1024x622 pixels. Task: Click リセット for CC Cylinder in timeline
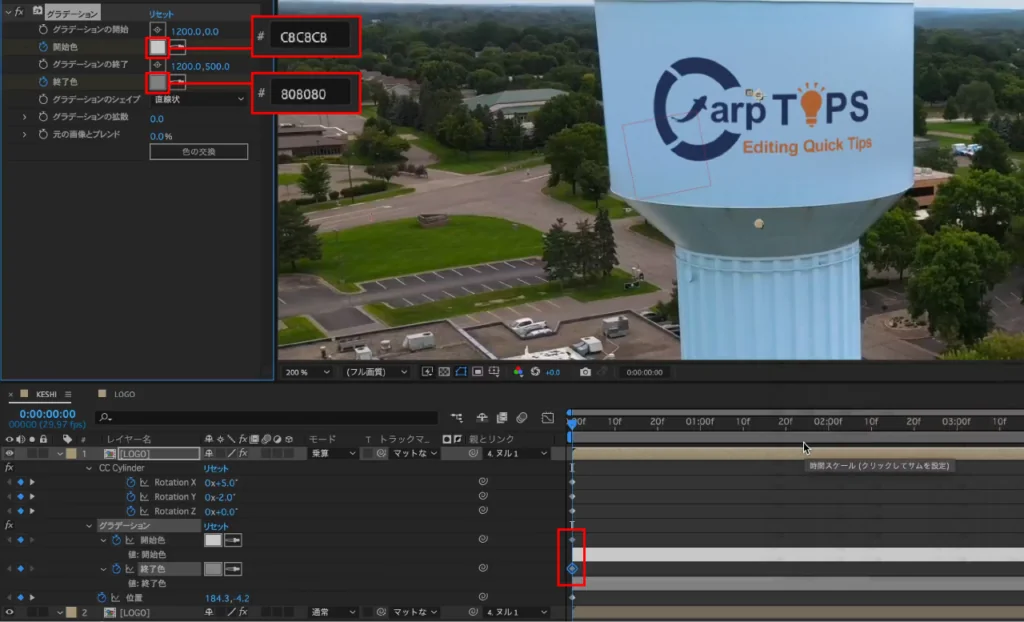pos(216,468)
